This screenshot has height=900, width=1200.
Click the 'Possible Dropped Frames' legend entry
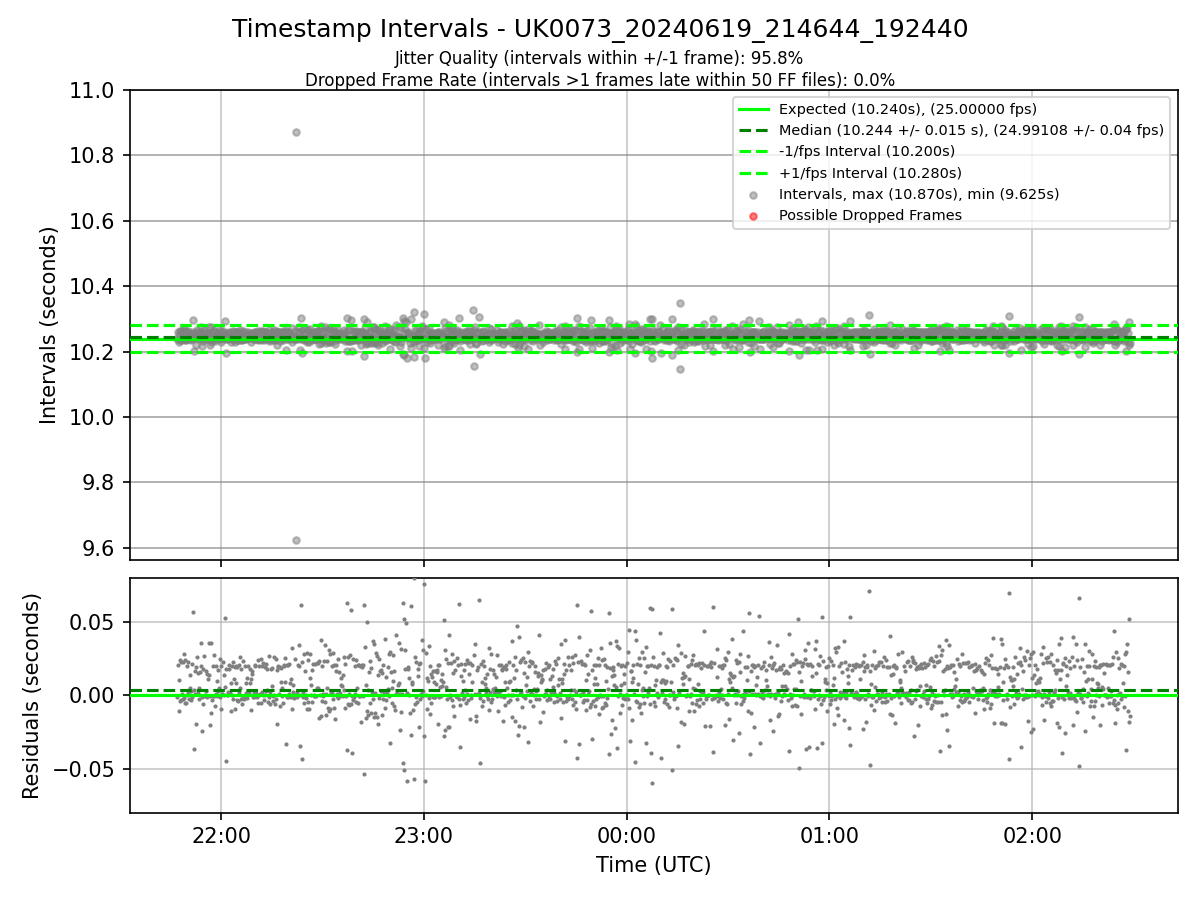click(x=870, y=215)
